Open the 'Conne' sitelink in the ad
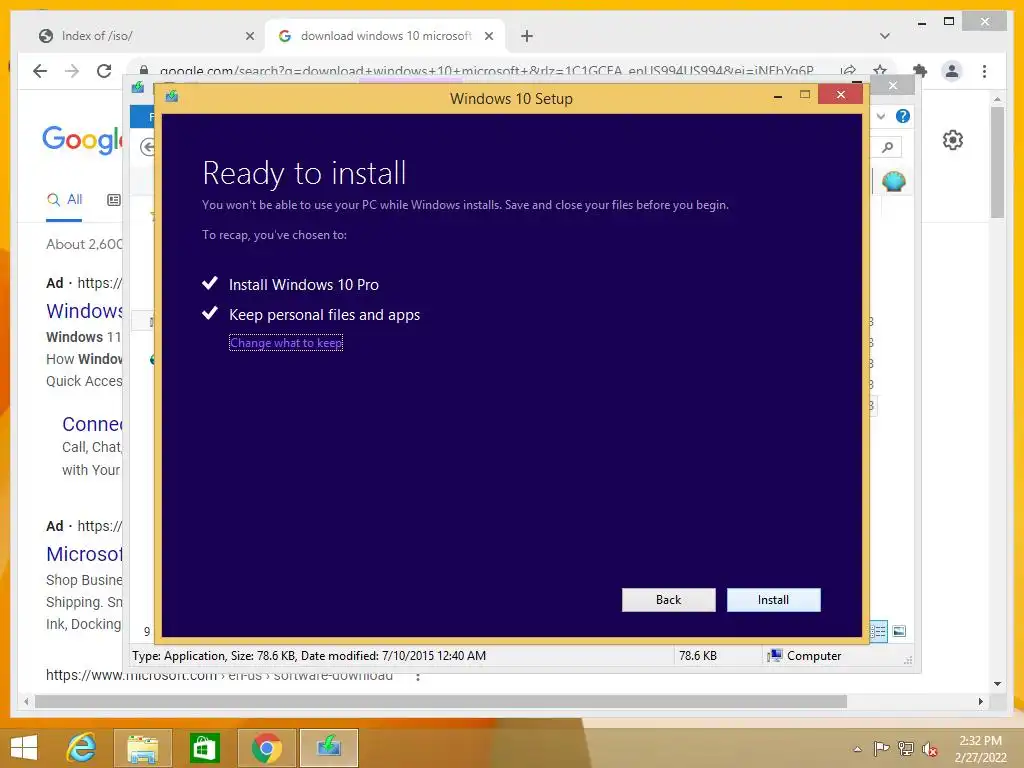This screenshot has height=768, width=1024. click(92, 424)
